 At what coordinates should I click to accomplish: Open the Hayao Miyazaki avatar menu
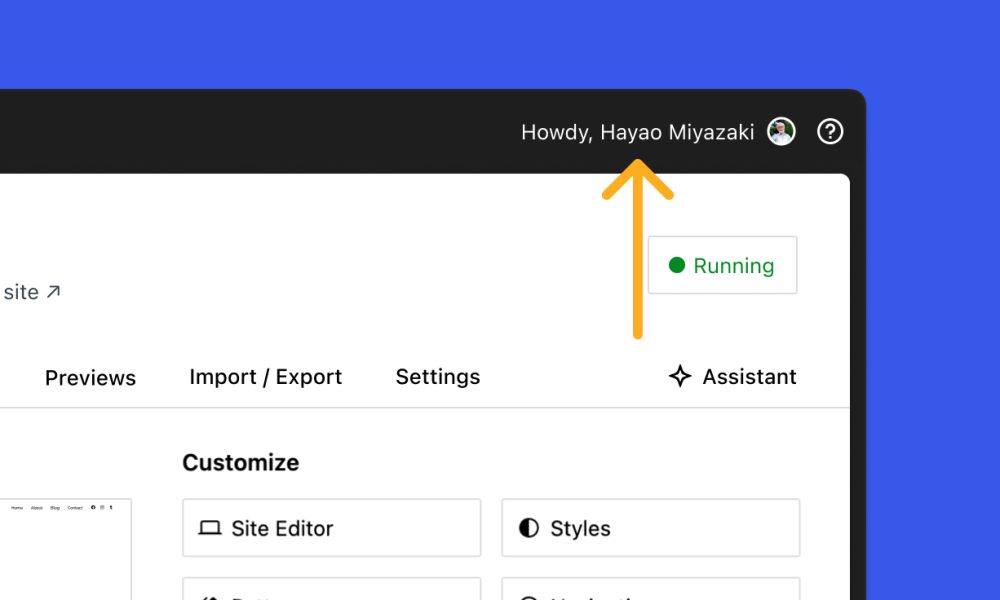(x=781, y=131)
